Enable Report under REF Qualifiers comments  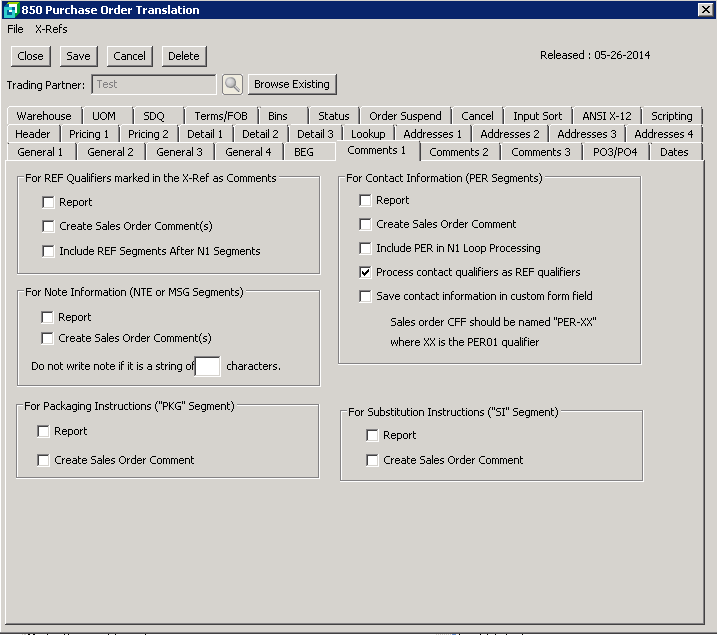pos(48,202)
